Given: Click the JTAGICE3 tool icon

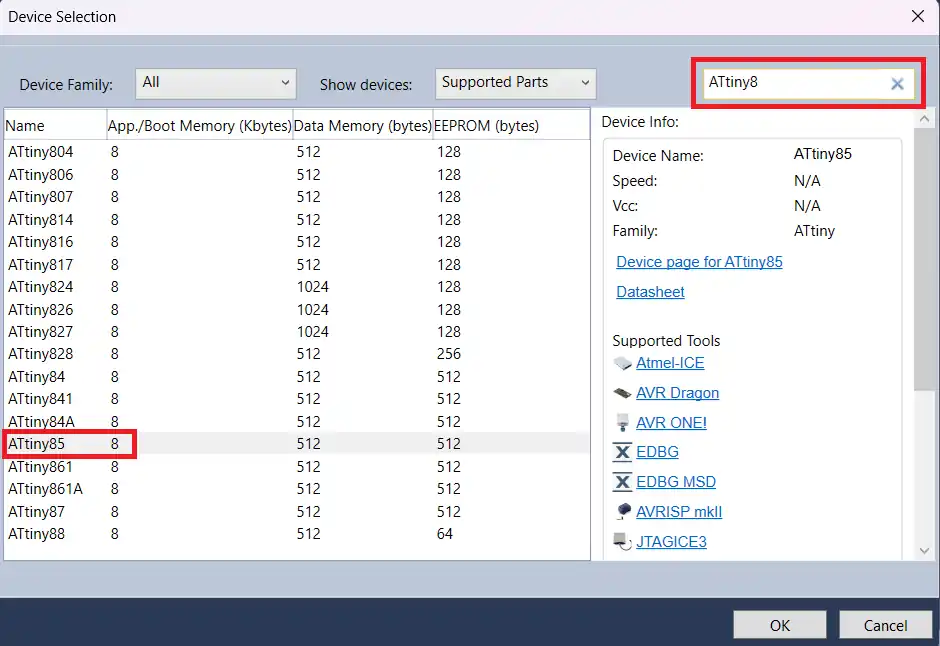Looking at the screenshot, I should pyautogui.click(x=622, y=542).
